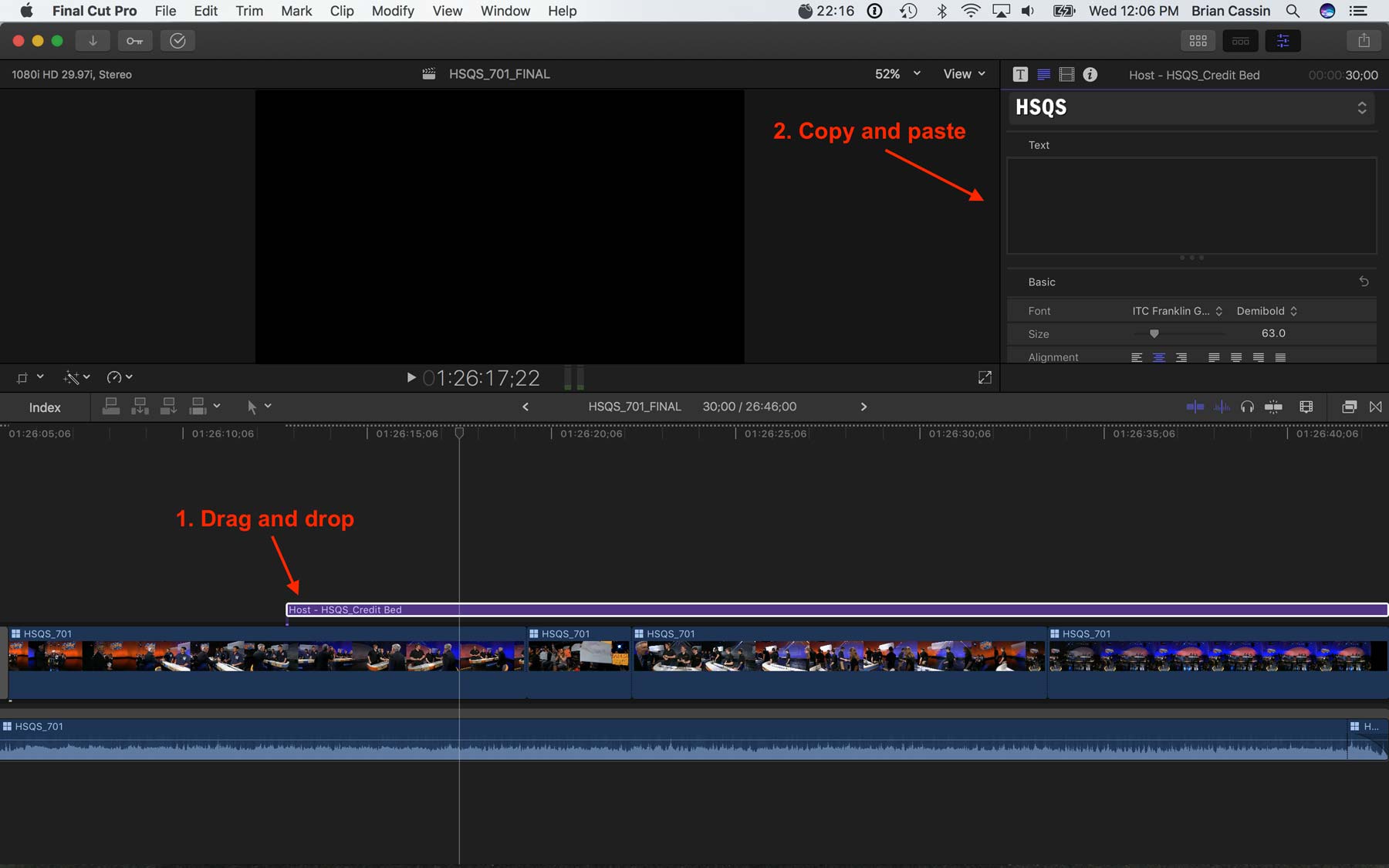Go forward in timeline history
Viewport: 1389px width, 868px height.
tap(863, 407)
